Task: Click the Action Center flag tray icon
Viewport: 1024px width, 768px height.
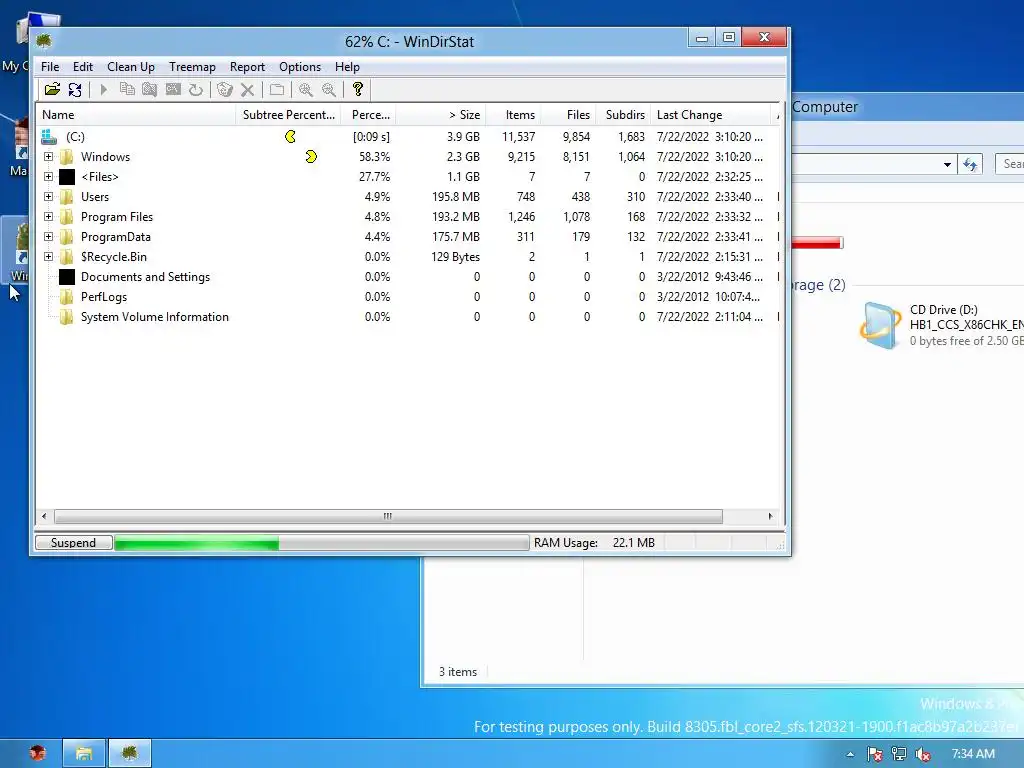Action: [874, 754]
